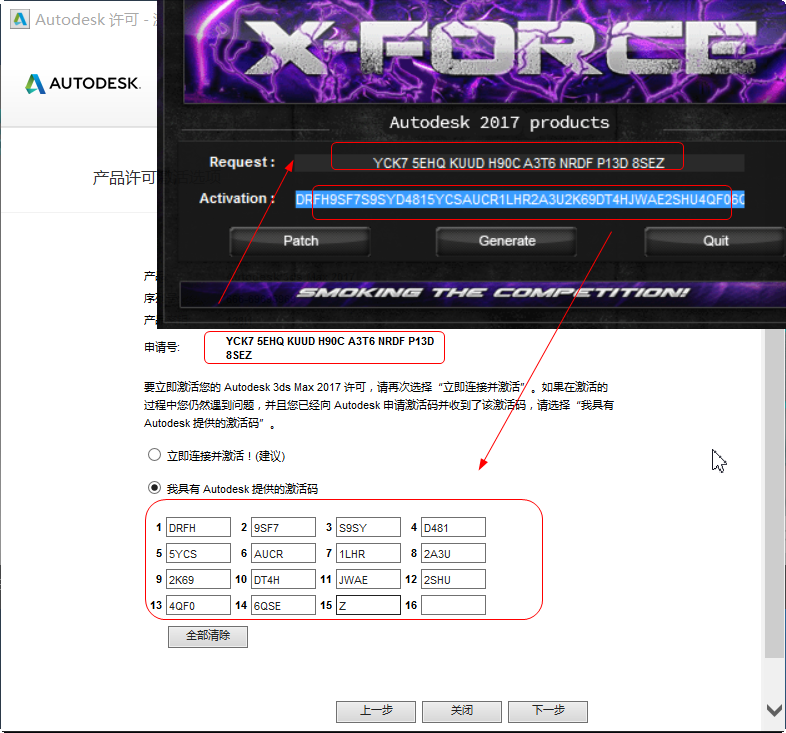786x733 pixels.
Task: Click the Request field in X-Force window
Action: pyautogui.click(x=519, y=163)
